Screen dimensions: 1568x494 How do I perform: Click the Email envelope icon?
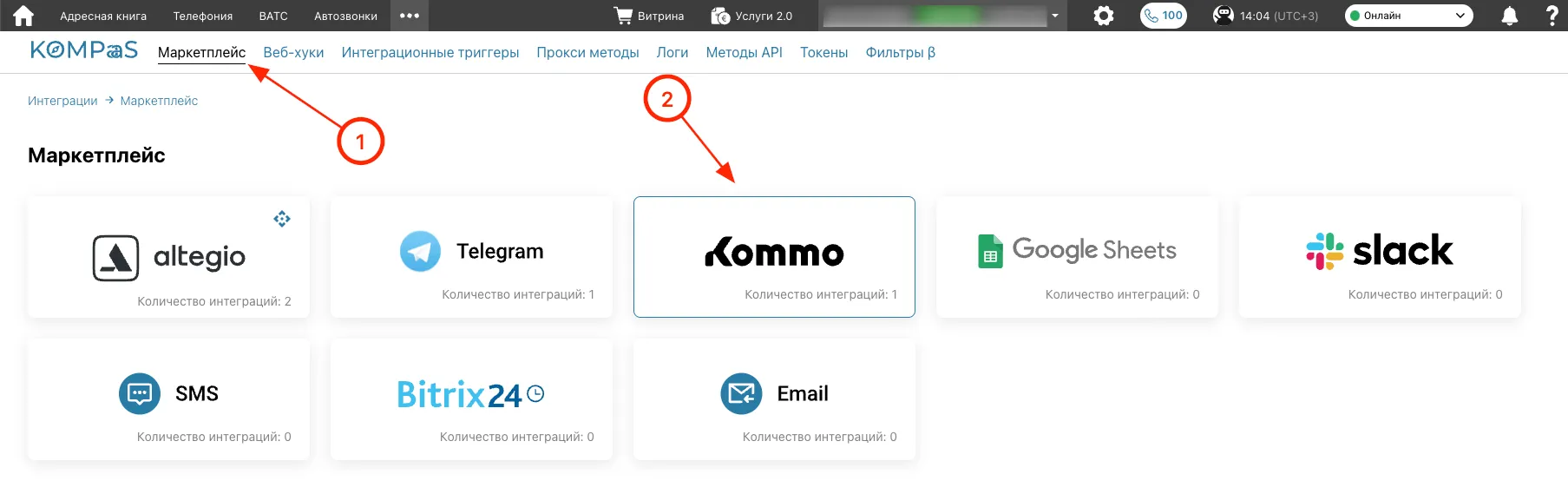[x=741, y=393]
